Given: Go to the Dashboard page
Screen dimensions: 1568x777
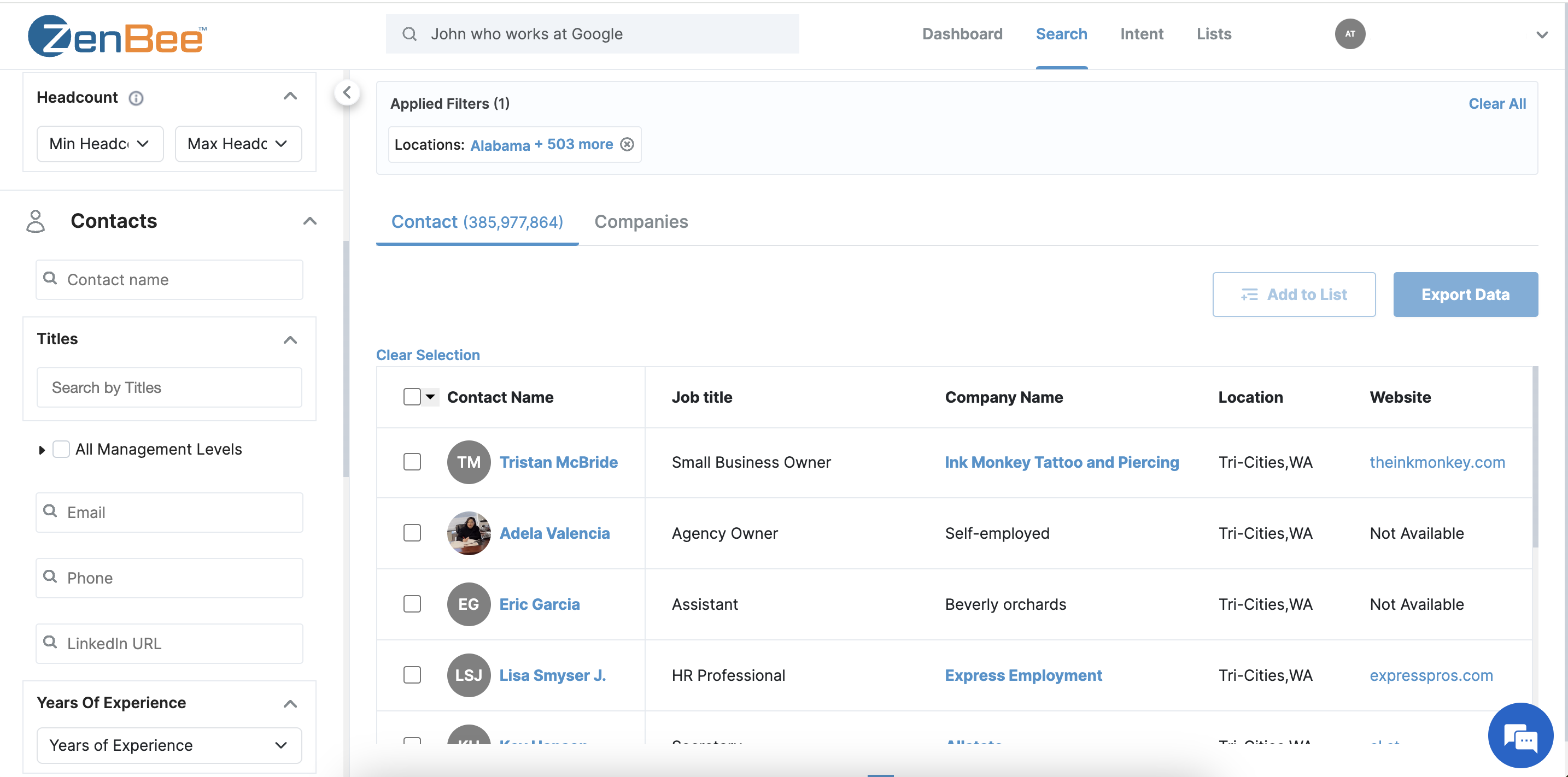Looking at the screenshot, I should coord(962,34).
